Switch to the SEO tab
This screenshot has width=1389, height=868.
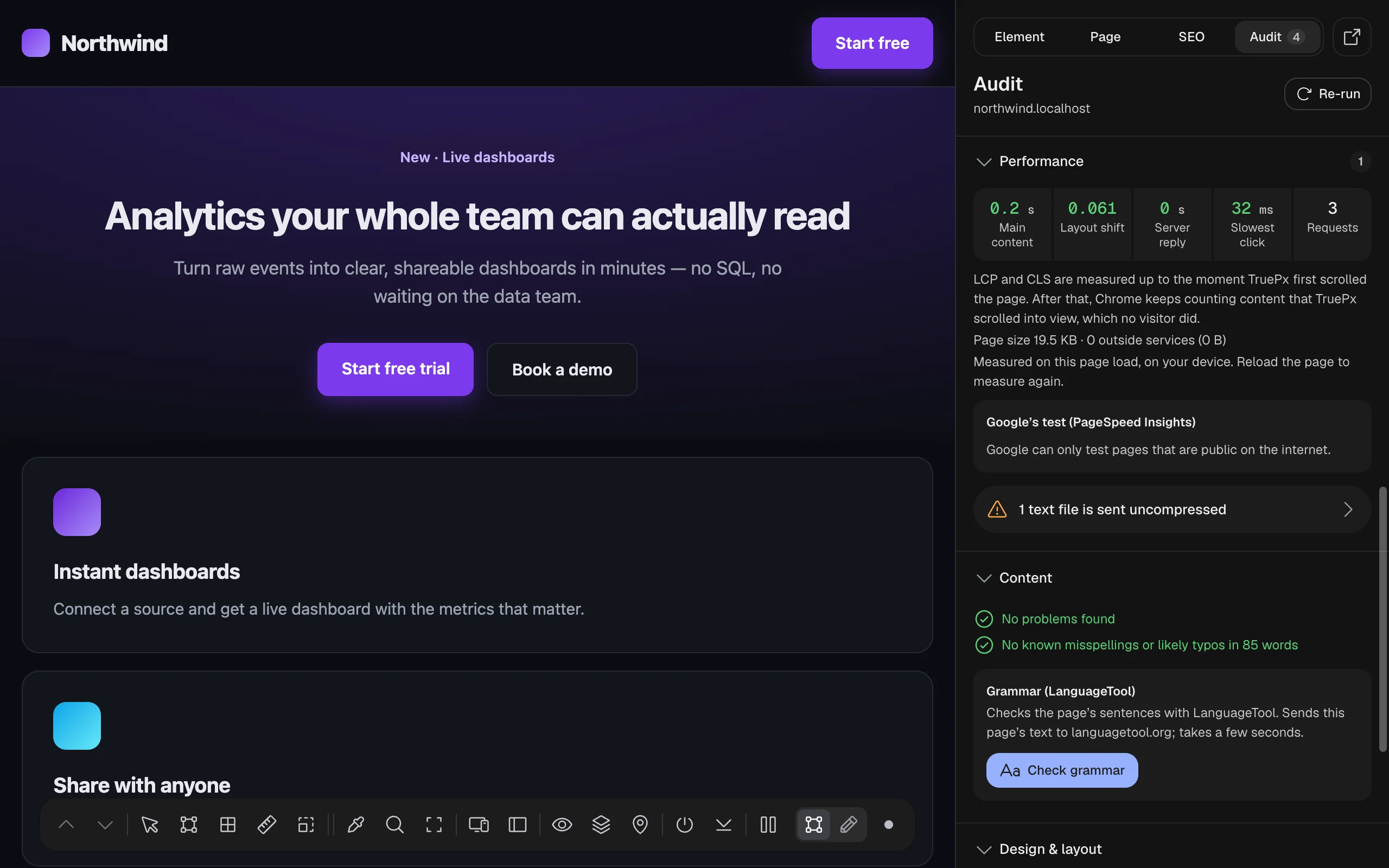point(1191,37)
